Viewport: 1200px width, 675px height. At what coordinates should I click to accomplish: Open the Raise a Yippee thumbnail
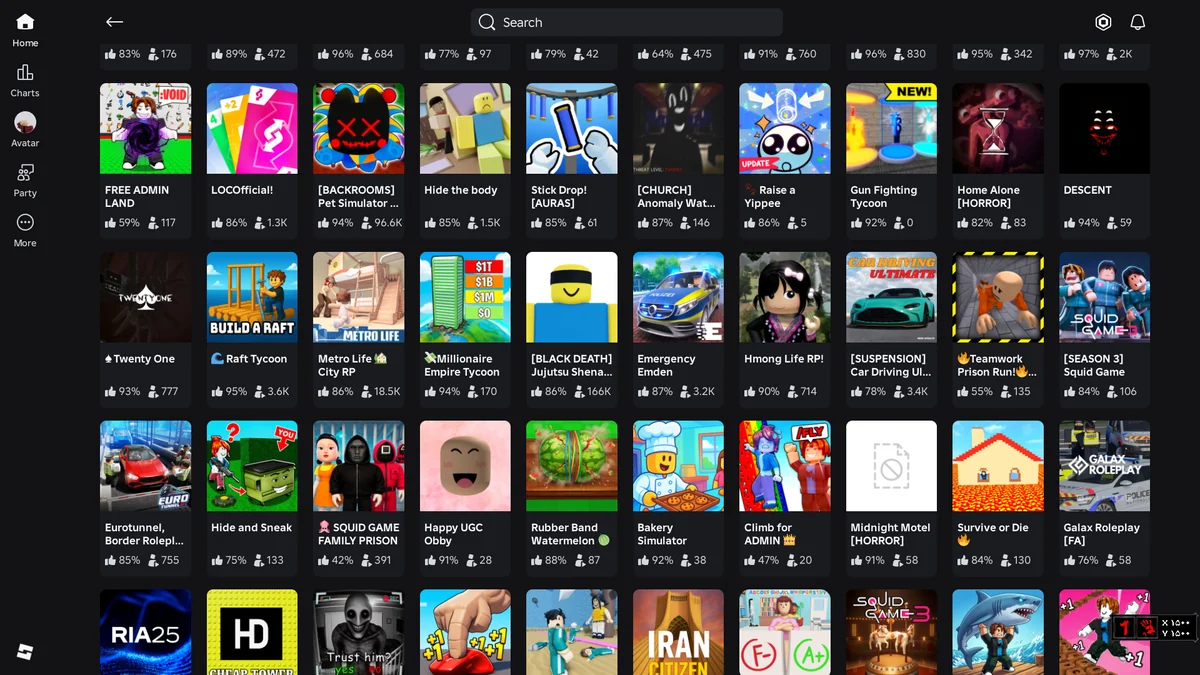[785, 128]
